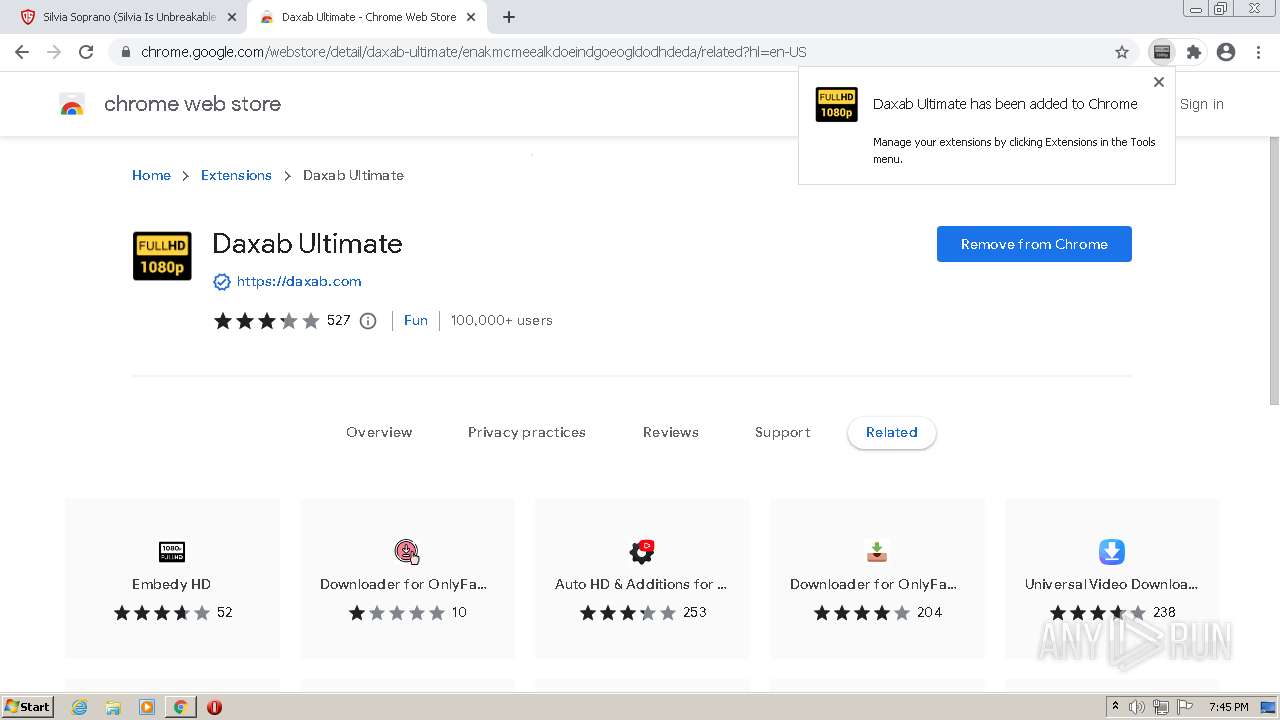Viewport: 1280px width, 720px height.
Task: Show hidden system tray icons
Action: (x=1115, y=707)
